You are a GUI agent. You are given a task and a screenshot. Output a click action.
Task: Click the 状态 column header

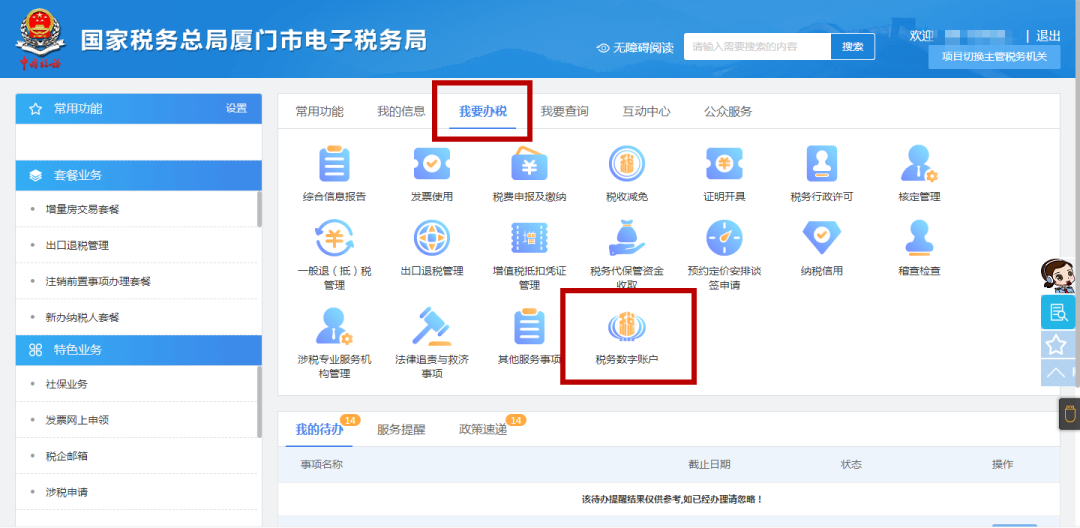coord(851,464)
